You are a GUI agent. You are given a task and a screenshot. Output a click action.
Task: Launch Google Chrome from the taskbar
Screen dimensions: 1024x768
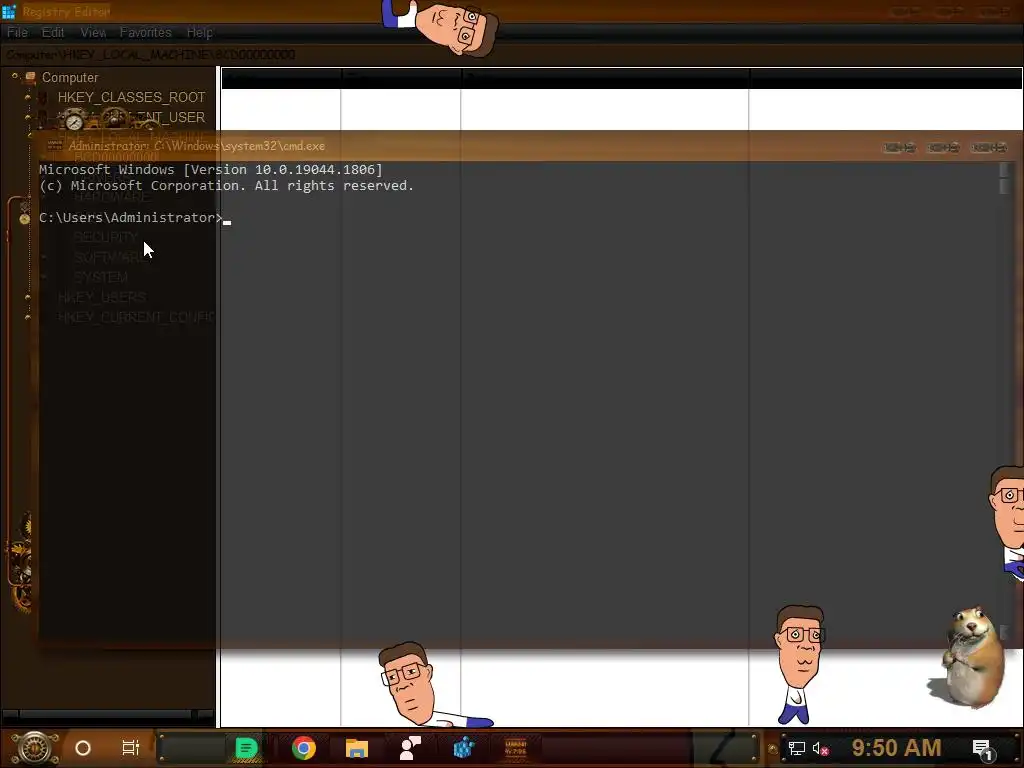coord(304,748)
